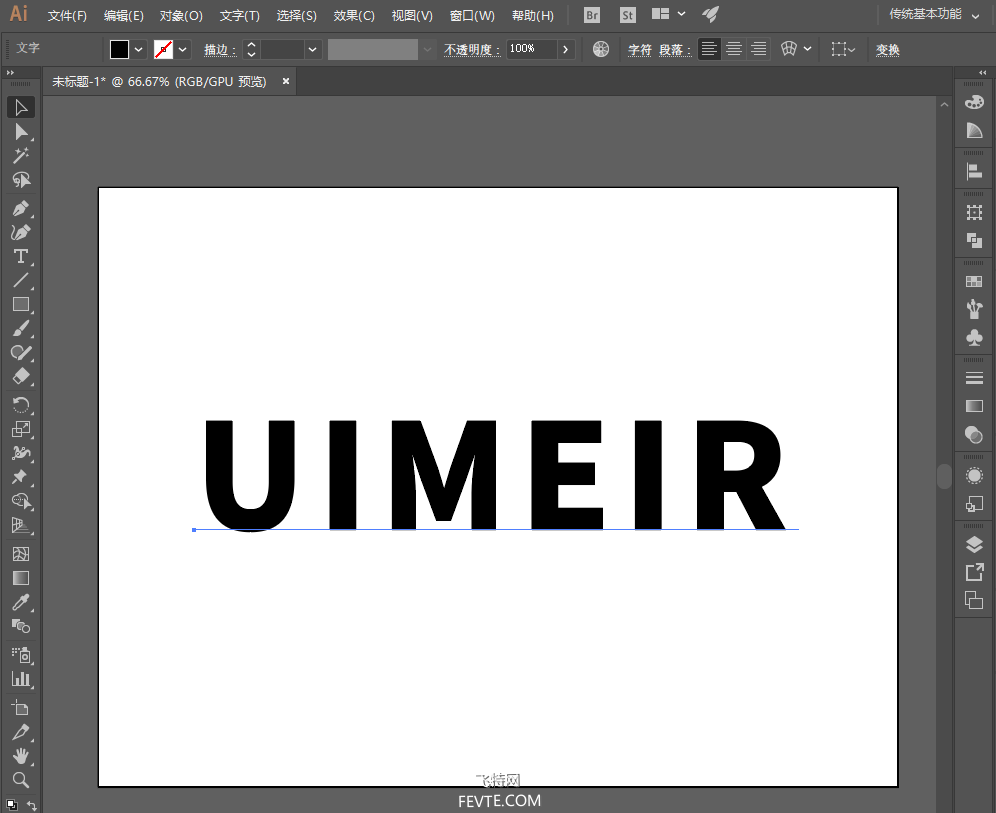Toggle align center paragraph button
Screen dimensions: 996x813
[x=734, y=49]
